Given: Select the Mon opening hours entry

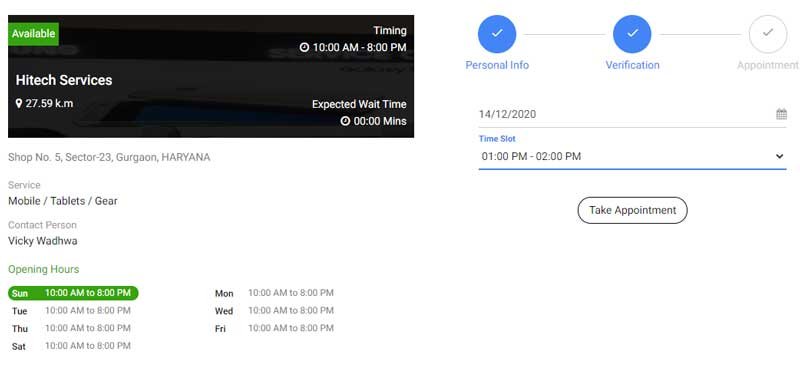Looking at the screenshot, I should tap(274, 293).
